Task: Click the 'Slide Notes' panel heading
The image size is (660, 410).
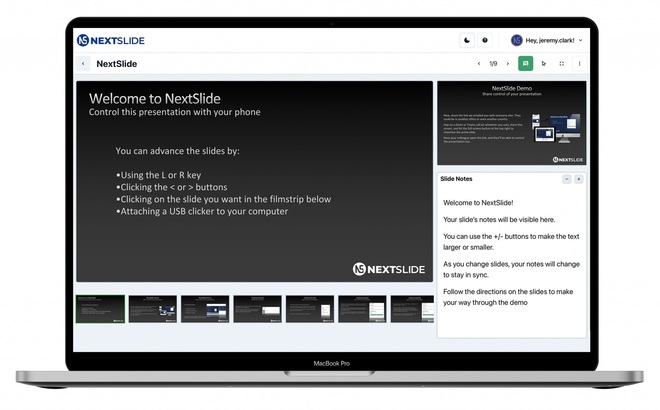Action: click(456, 179)
